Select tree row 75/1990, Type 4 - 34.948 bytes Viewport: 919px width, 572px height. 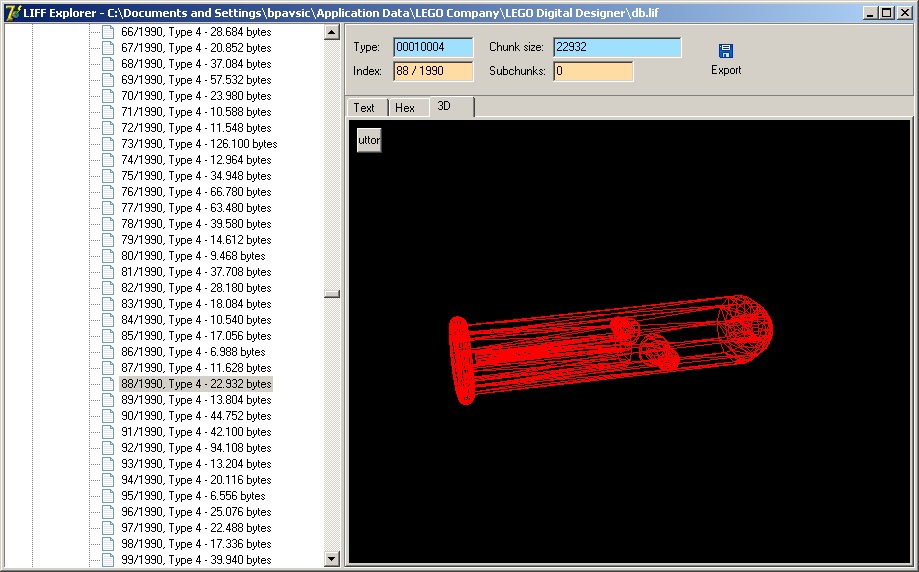coord(196,176)
